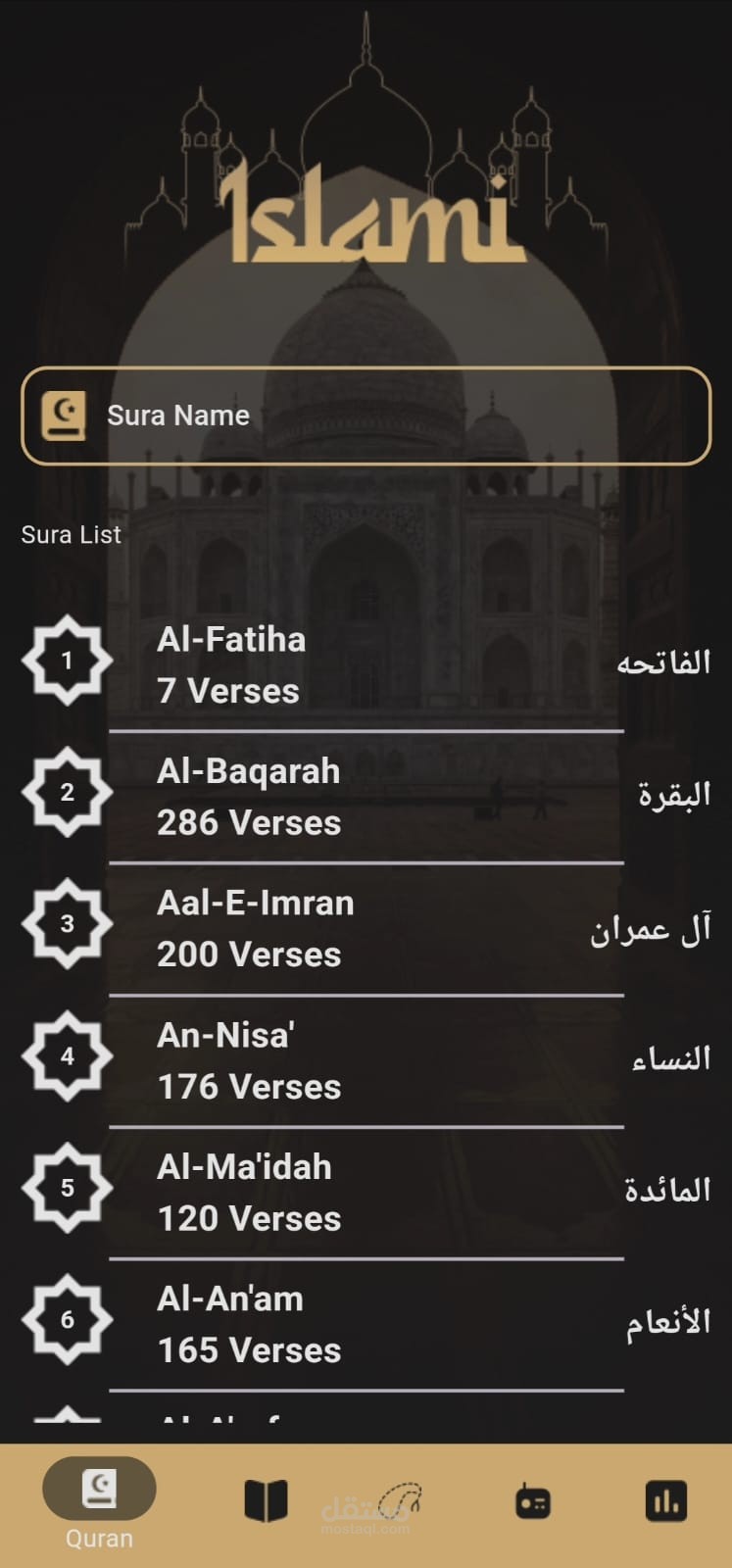Tap the star badge numbered 5
Viewport: 732px width, 1568px height.
click(x=67, y=1188)
